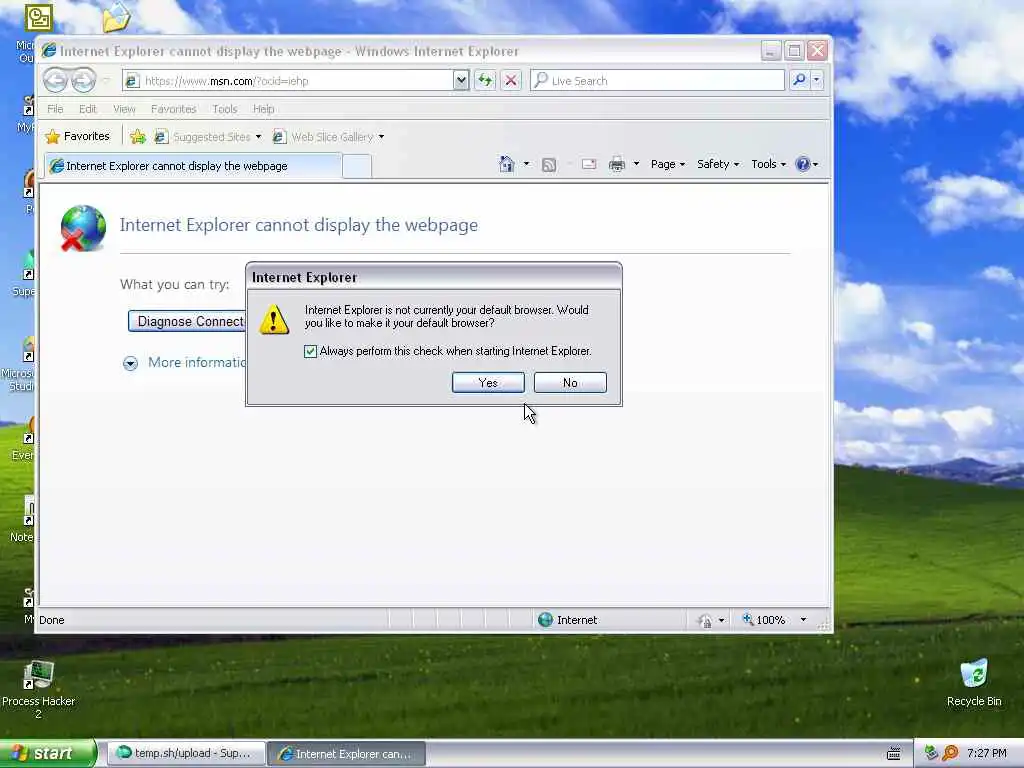Click in the Live Search box
This screenshot has width=1024, height=768.
pyautogui.click(x=657, y=80)
